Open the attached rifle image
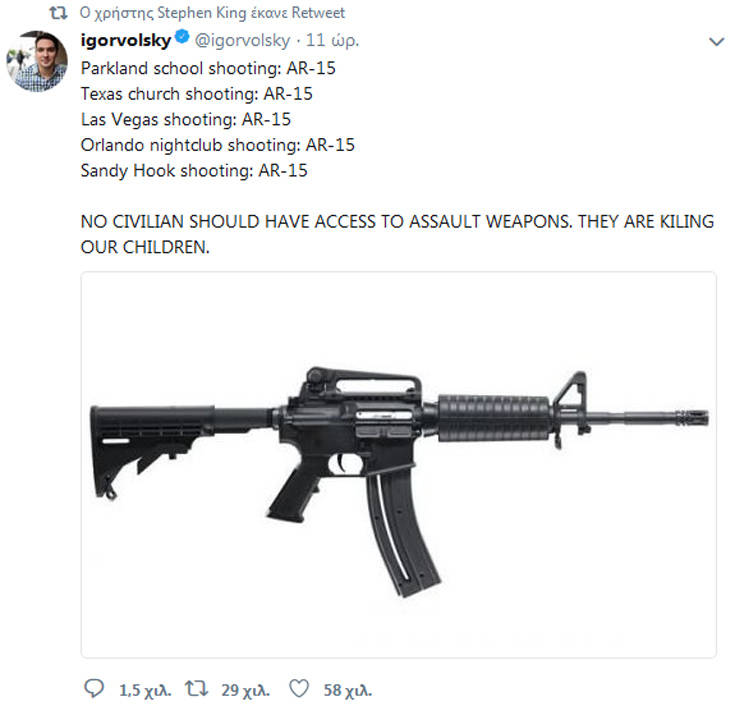Image resolution: width=735 pixels, height=706 pixels. point(398,464)
